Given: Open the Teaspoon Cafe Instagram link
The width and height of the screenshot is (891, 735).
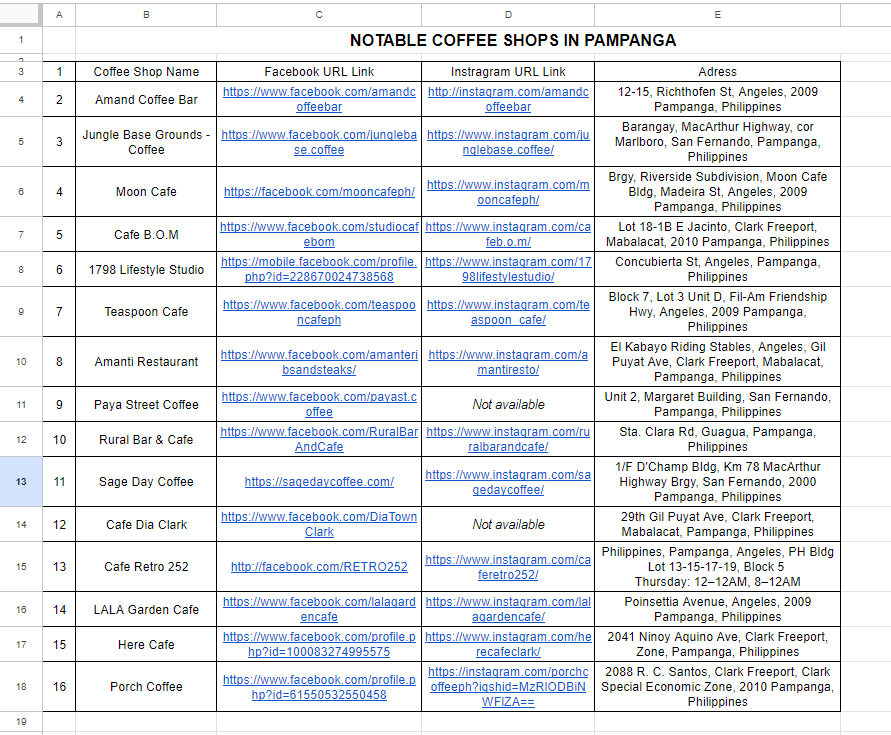Looking at the screenshot, I should 508,312.
